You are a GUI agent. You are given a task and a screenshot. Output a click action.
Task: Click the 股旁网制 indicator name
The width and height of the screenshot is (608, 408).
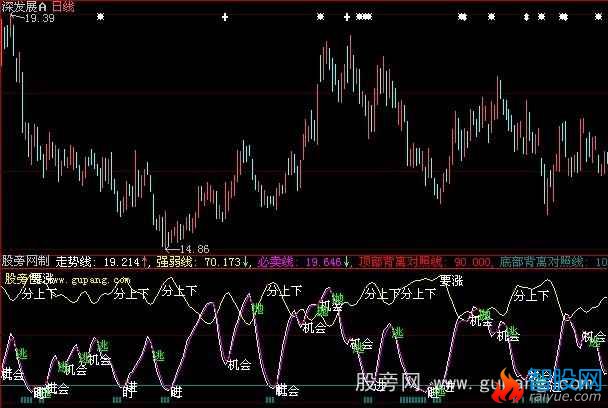pyautogui.click(x=25, y=261)
